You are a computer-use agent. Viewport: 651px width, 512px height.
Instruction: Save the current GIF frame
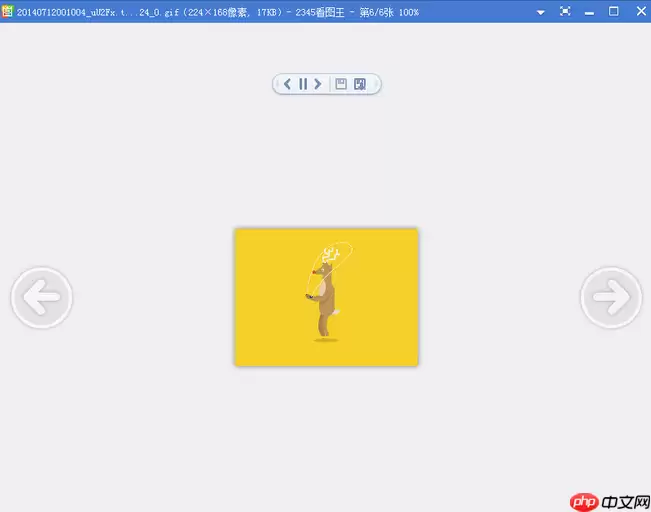341,84
